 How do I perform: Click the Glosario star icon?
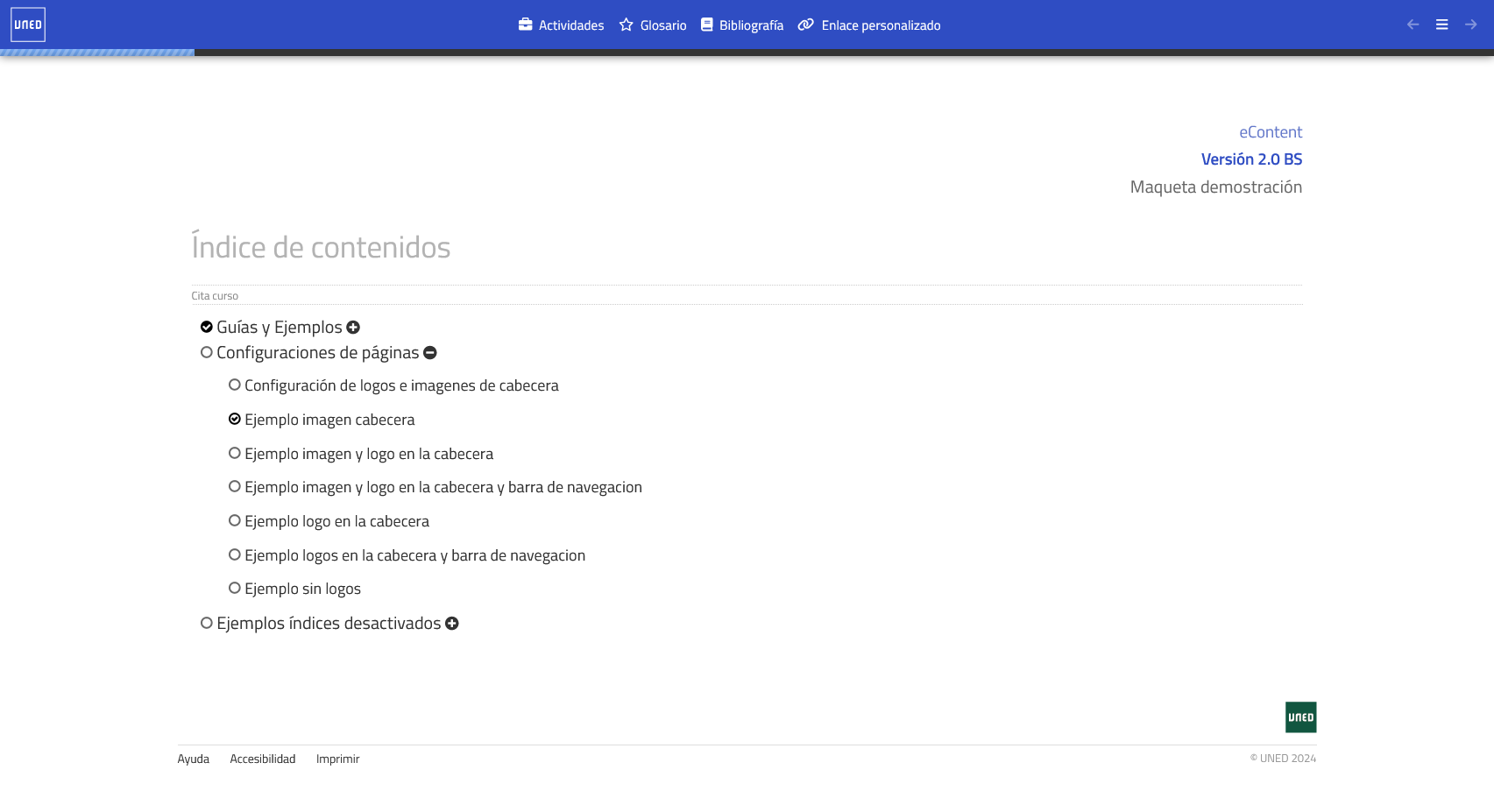(627, 25)
